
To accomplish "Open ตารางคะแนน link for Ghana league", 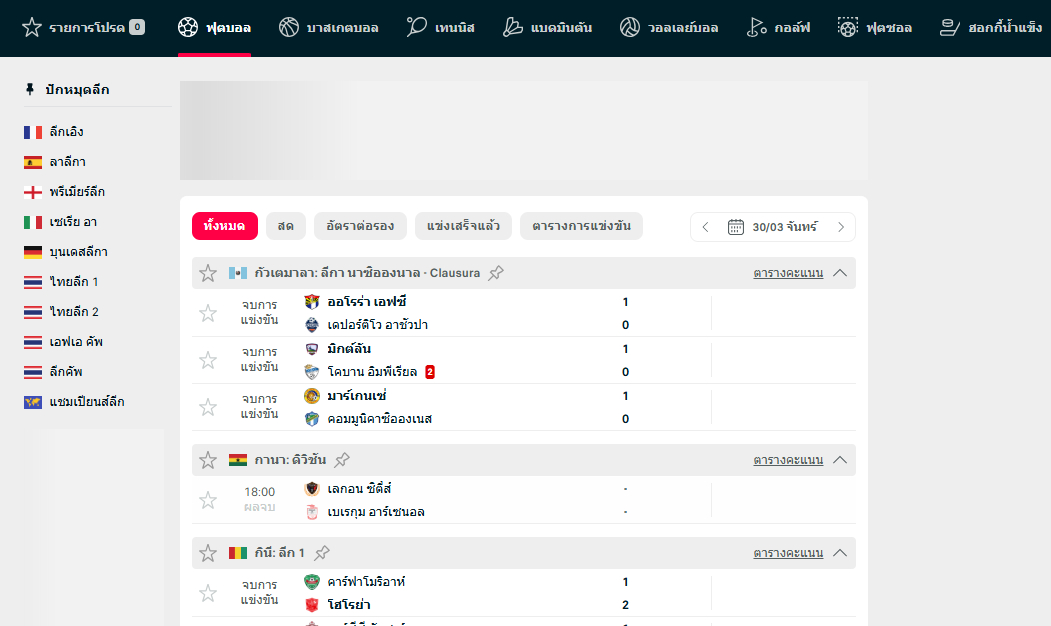I will click(788, 460).
